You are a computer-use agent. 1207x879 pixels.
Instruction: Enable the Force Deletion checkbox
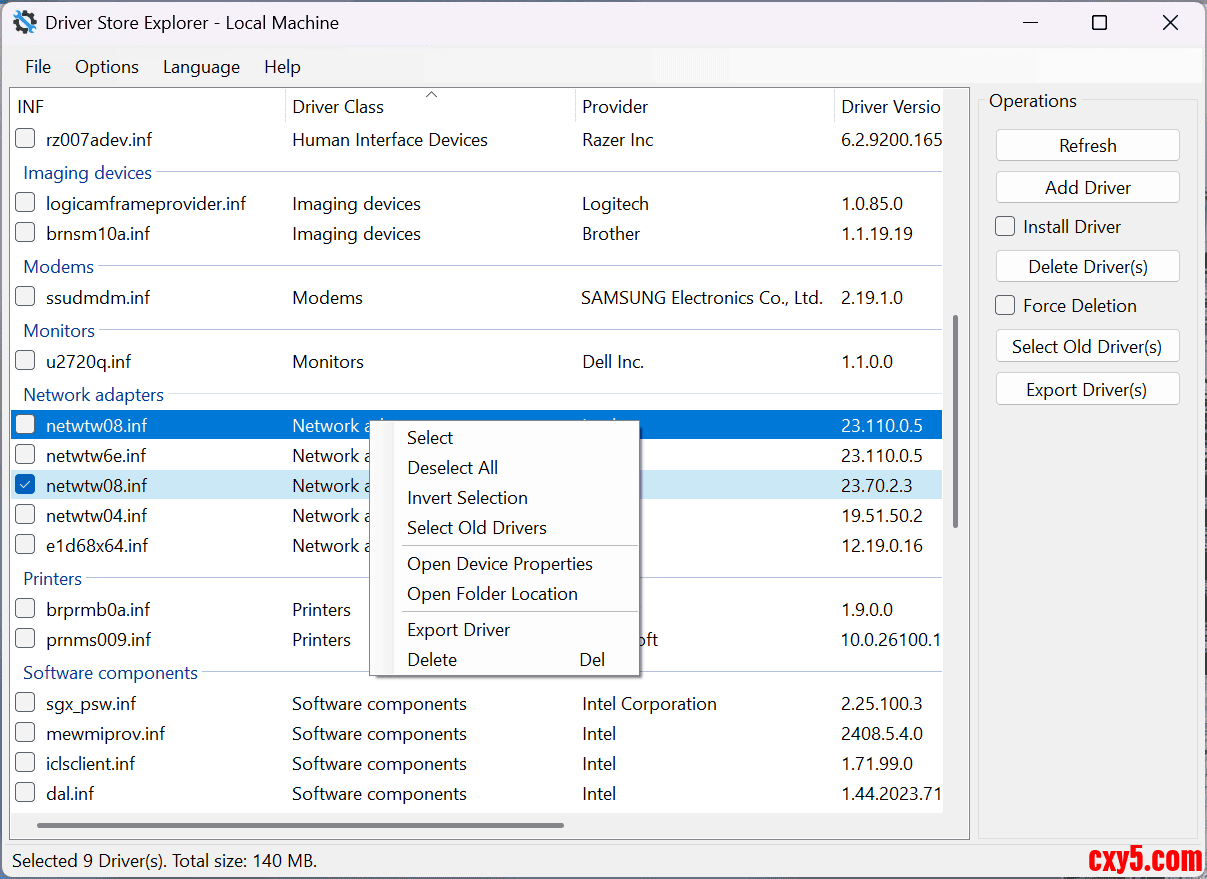click(1005, 306)
